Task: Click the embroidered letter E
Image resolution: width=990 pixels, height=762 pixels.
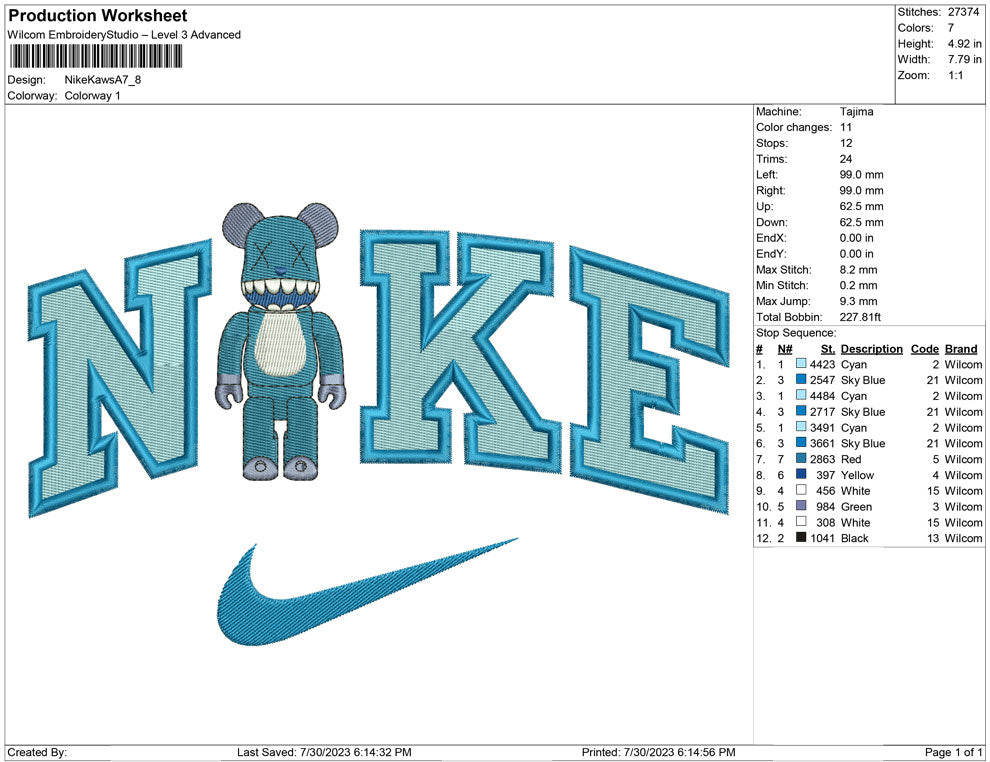Action: pyautogui.click(x=649, y=382)
